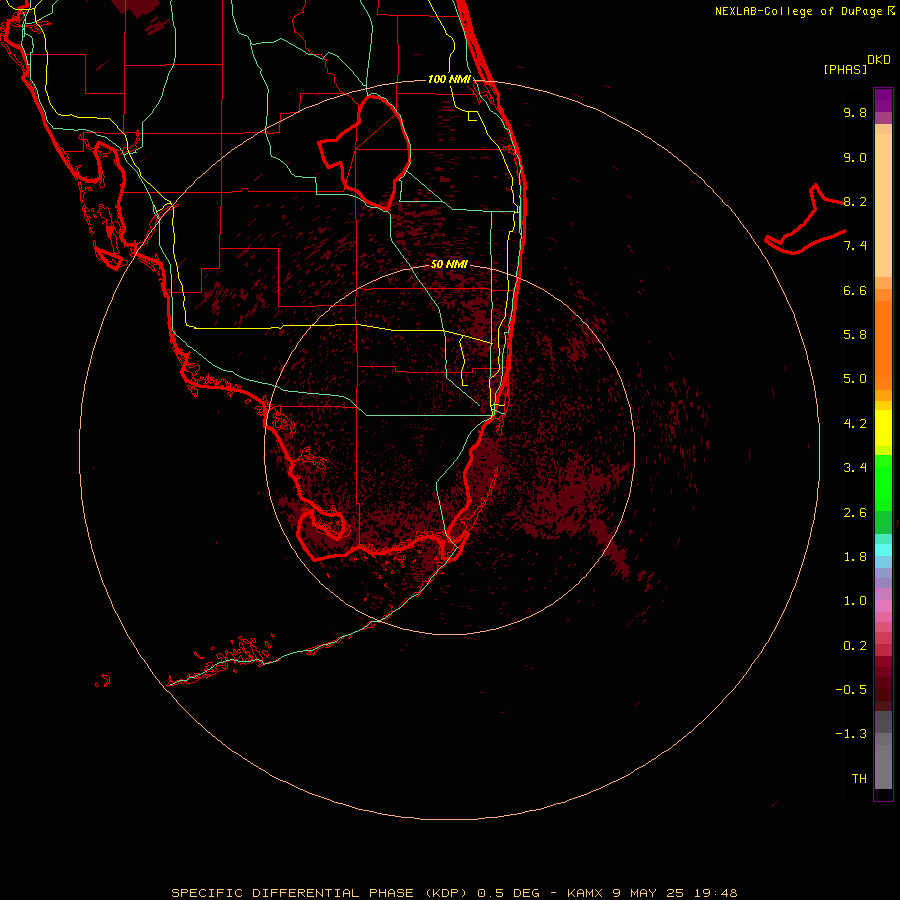
Task: Pick the cyan segment of the color bar
Action: 883,550
